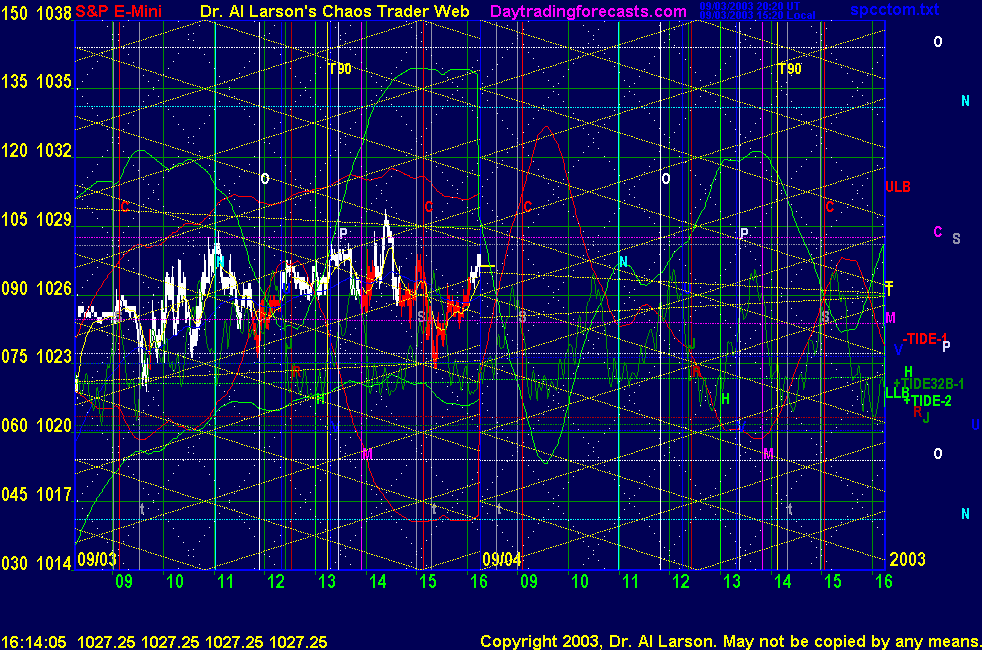Click the "16:14:05" time in status line
The image size is (982, 650).
pyautogui.click(x=34, y=642)
